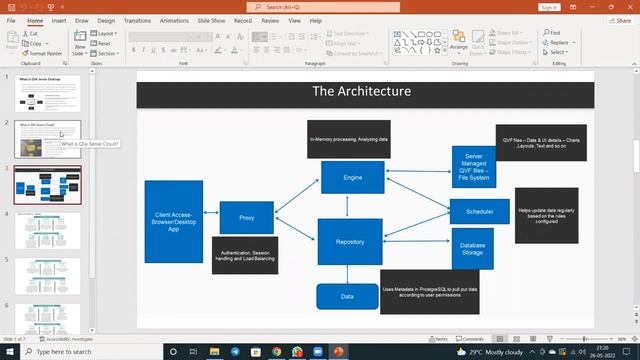Open the View tab

point(294,20)
